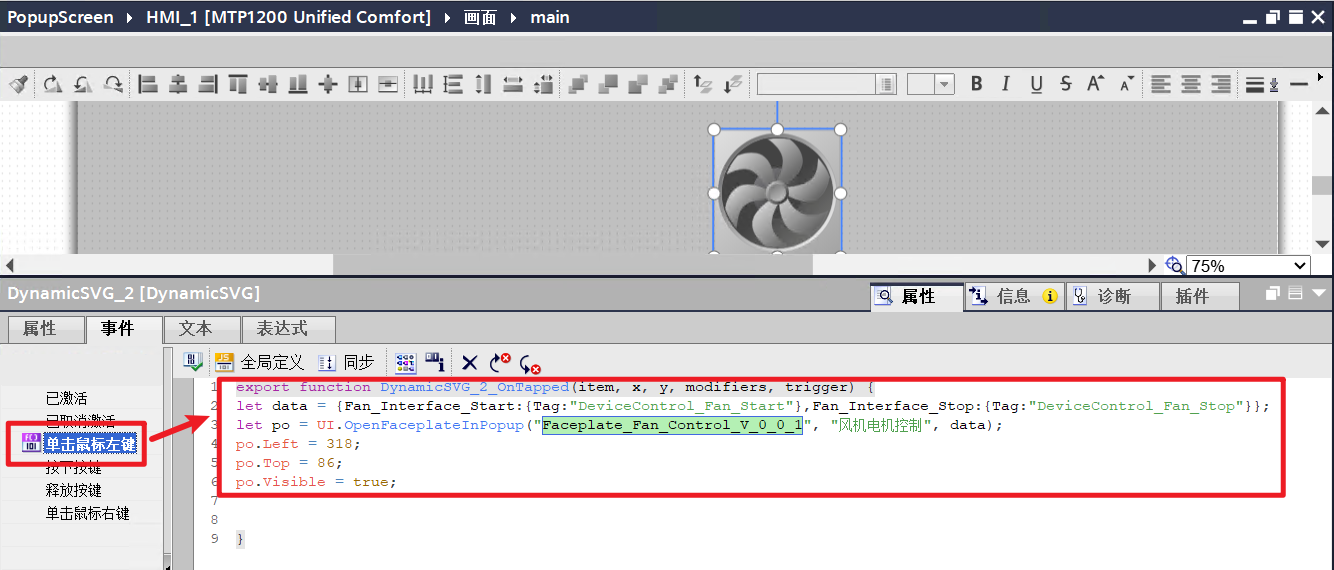Center-align text with the toolbar icon
1334x570 pixels.
pos(1190,85)
